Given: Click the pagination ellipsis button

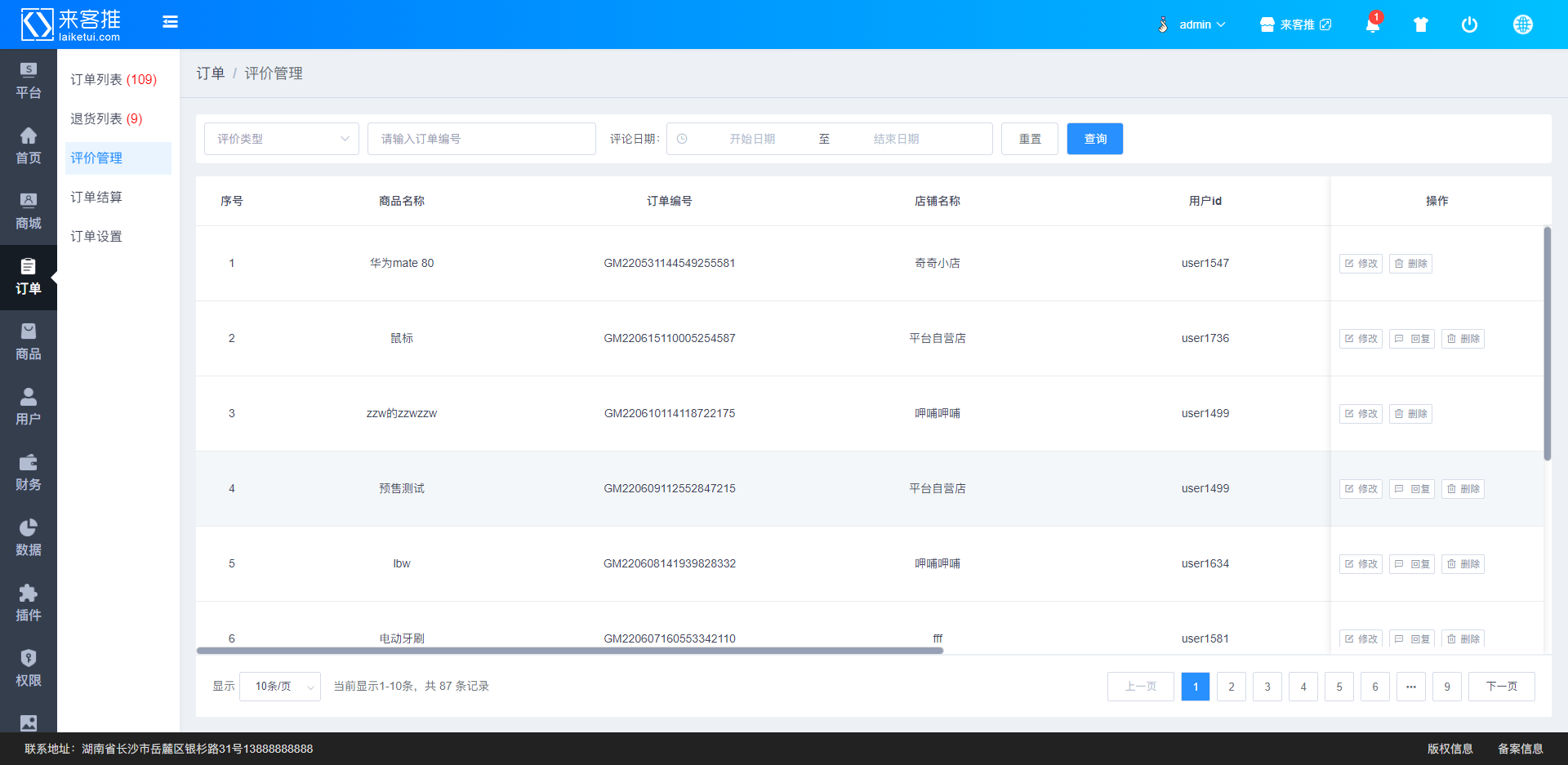Looking at the screenshot, I should (1411, 687).
